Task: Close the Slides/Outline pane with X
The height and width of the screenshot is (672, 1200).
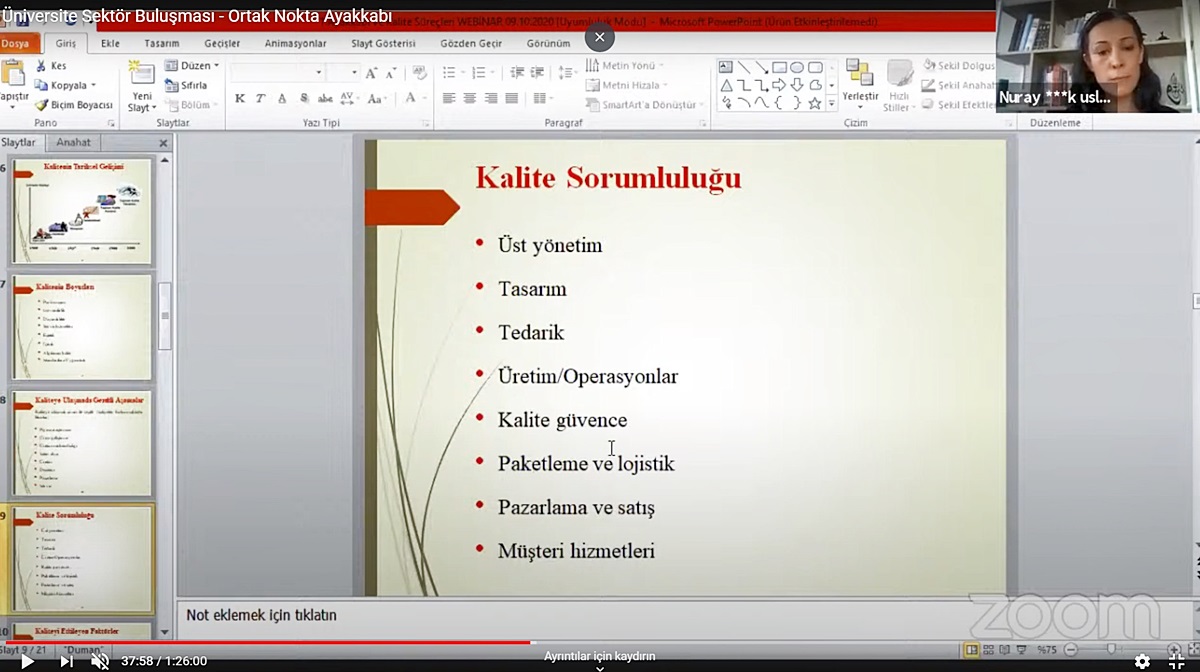Action: [x=163, y=143]
